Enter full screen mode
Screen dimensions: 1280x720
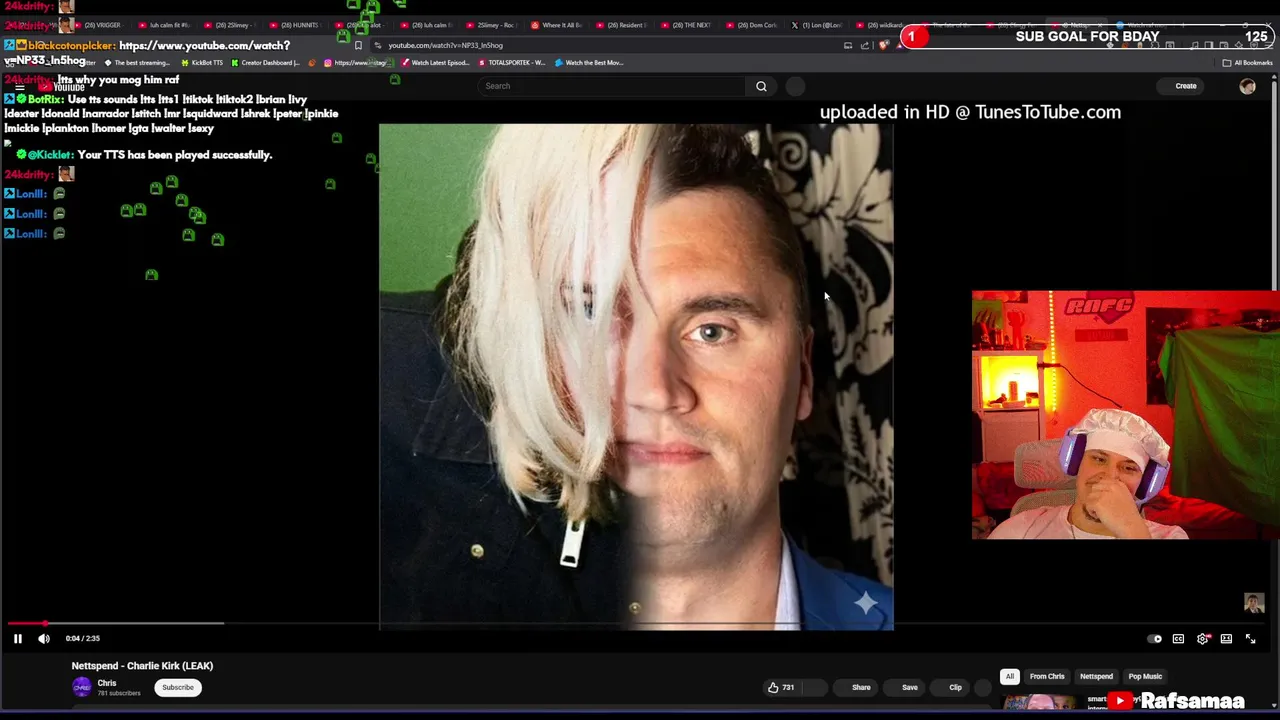click(1250, 639)
